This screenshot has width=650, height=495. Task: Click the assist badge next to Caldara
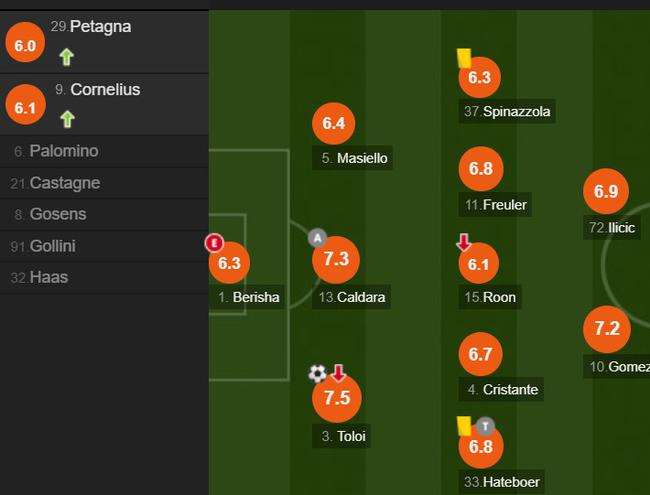[x=317, y=238]
